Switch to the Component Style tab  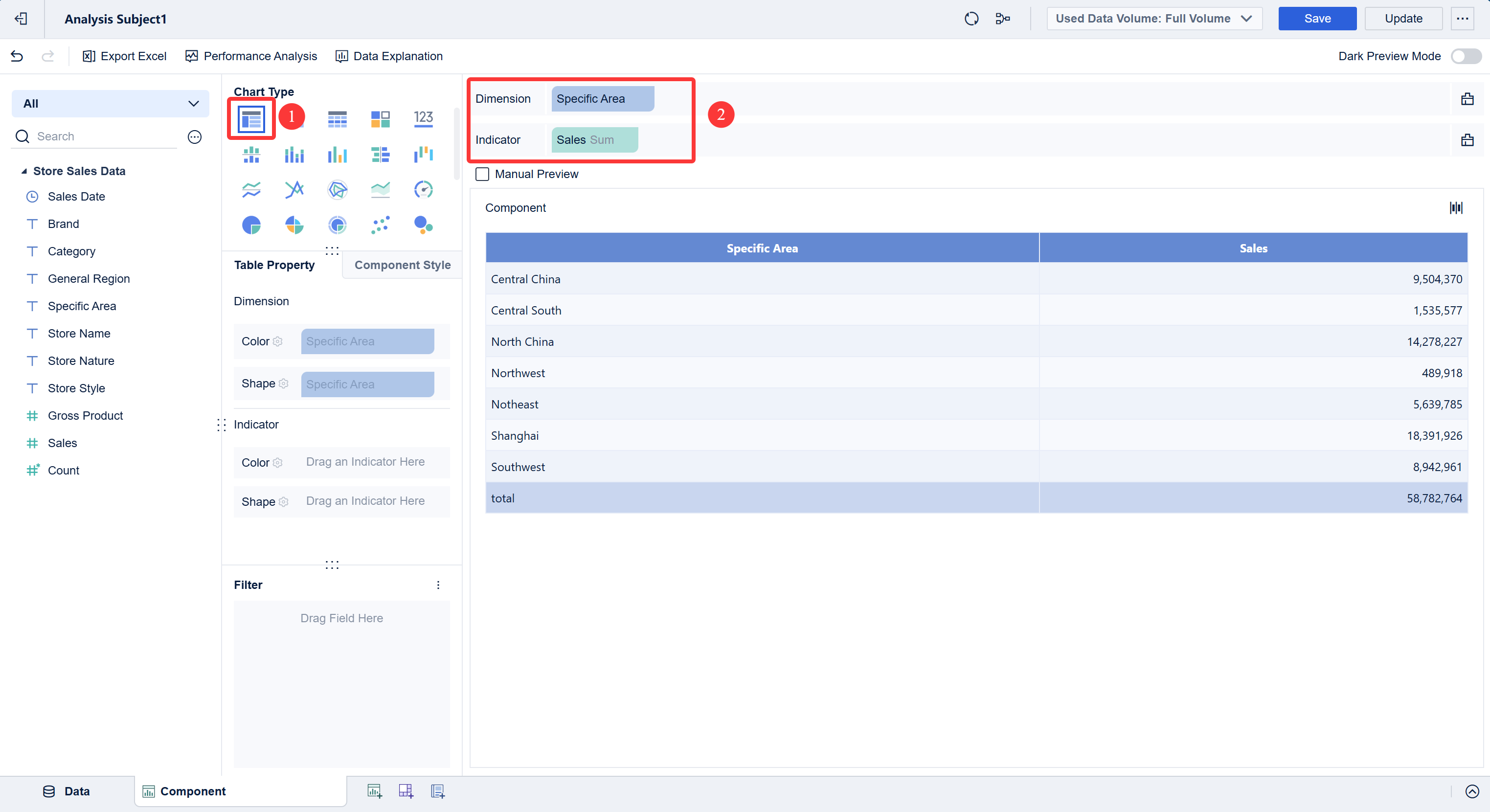click(x=402, y=265)
